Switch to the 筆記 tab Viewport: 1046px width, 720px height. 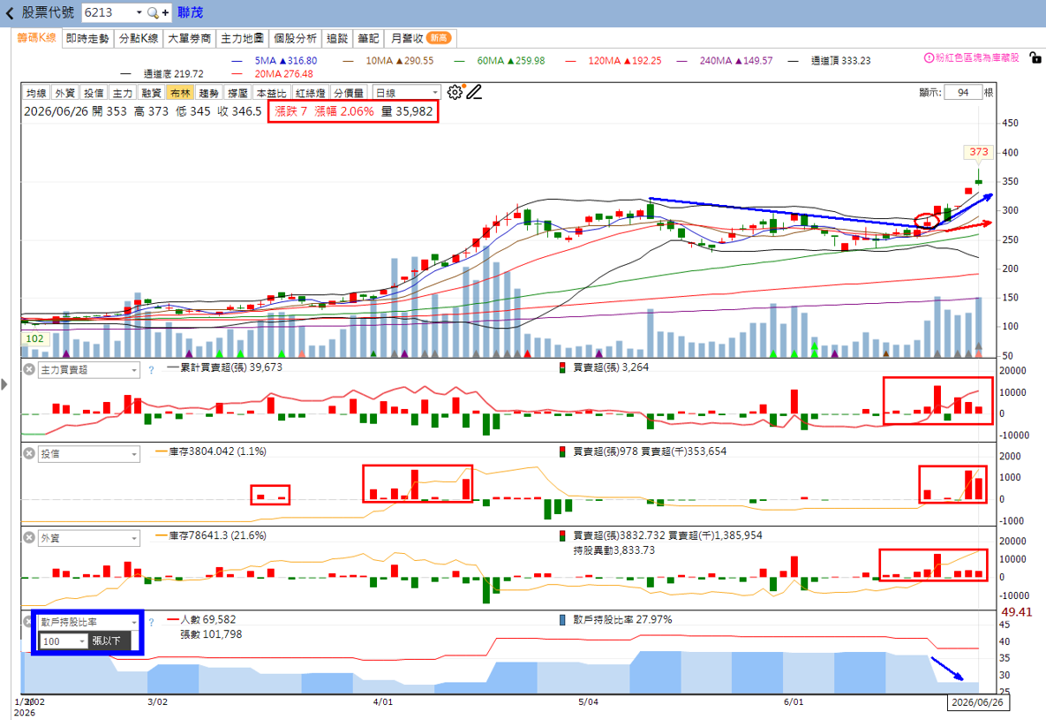(368, 39)
